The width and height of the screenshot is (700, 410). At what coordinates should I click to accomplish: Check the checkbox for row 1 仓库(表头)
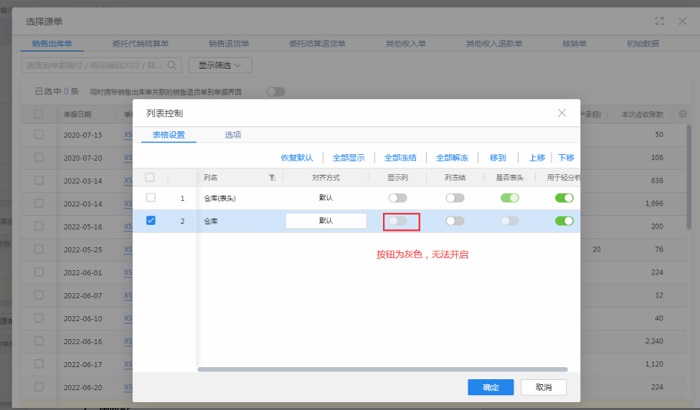click(x=151, y=198)
